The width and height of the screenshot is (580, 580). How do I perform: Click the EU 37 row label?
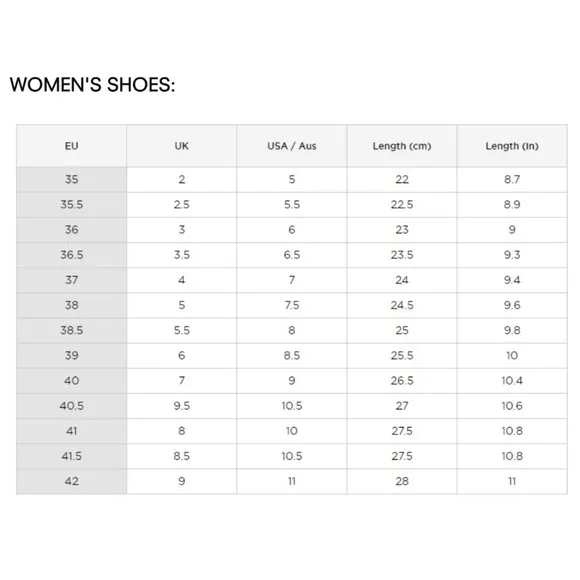(x=71, y=280)
